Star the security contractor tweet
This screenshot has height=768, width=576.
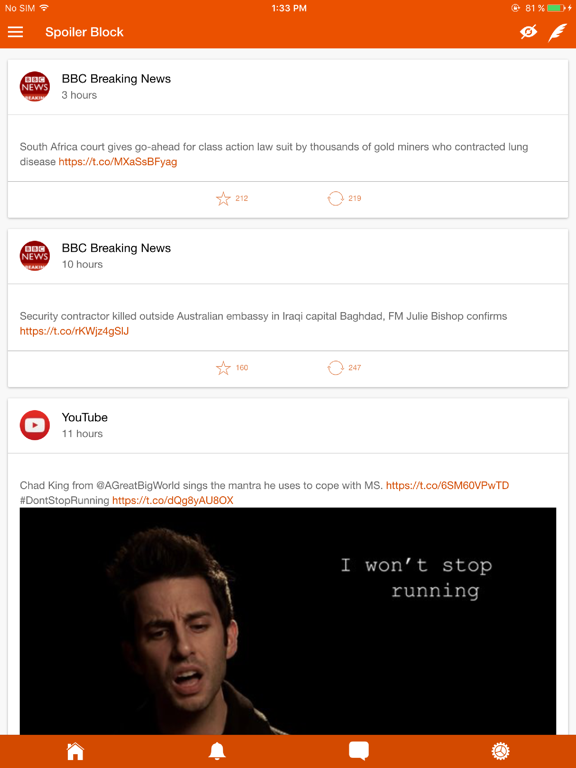coord(223,368)
